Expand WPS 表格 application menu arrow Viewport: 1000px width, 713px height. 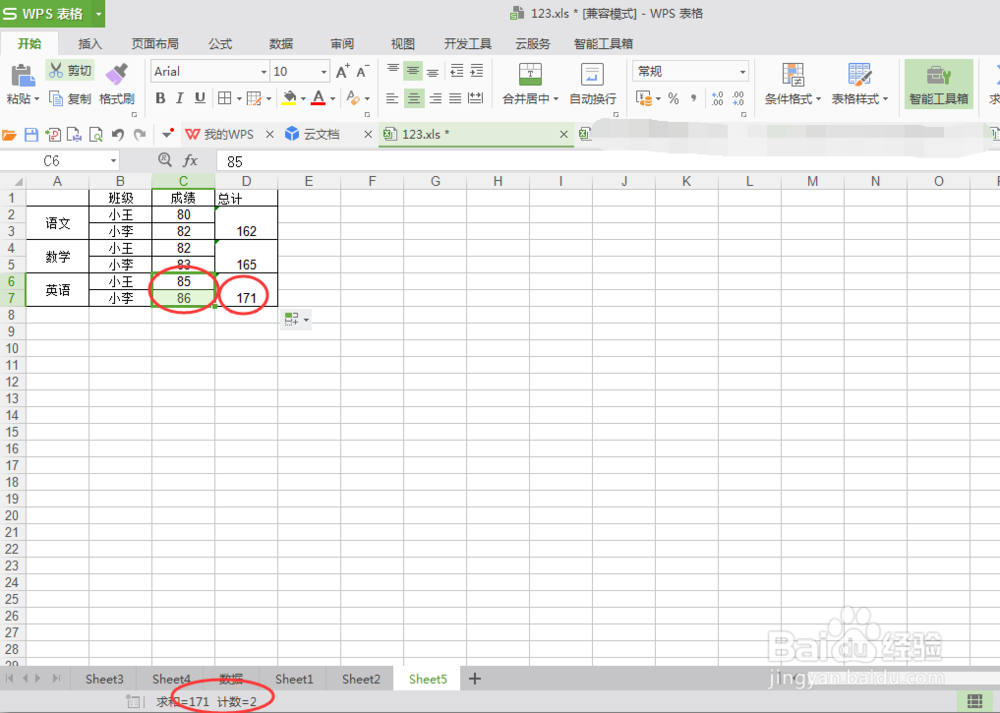[x=98, y=13]
